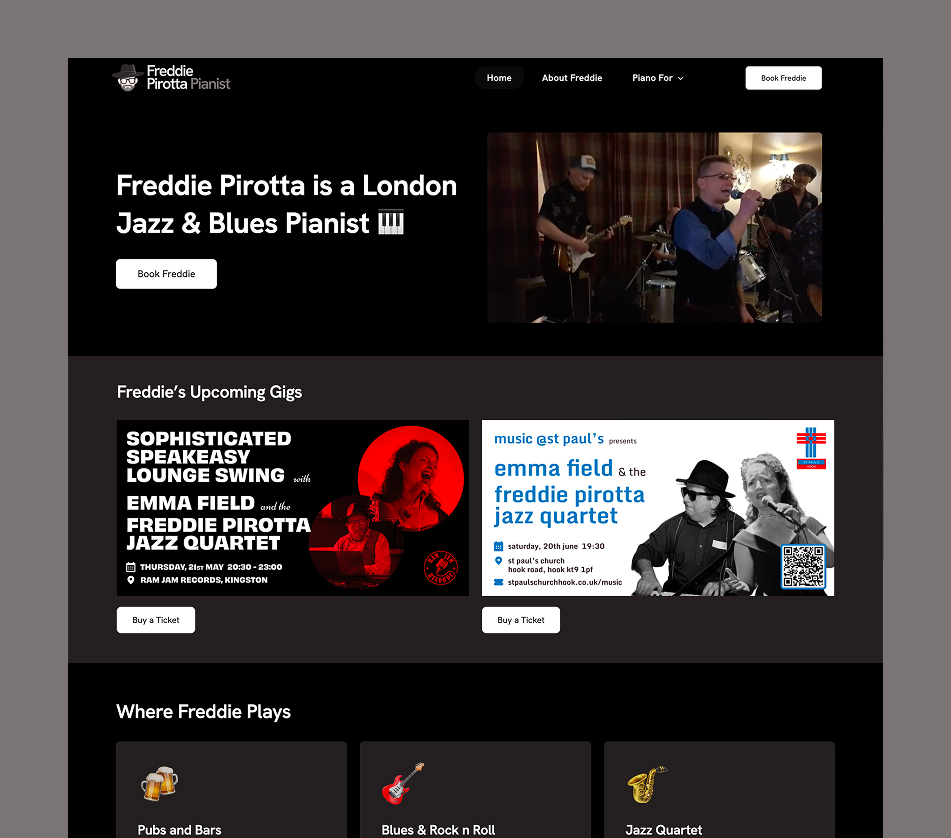Click the beer mugs icon for Pubs and Bars
The height and width of the screenshot is (838, 951).
click(x=160, y=783)
